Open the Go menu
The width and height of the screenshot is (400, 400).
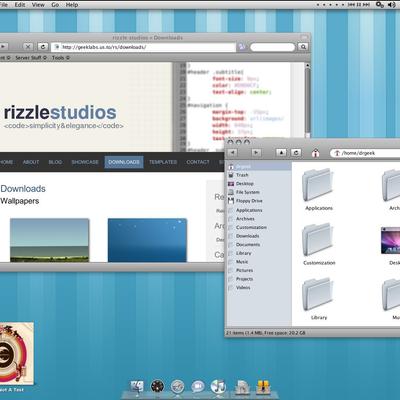(55, 5)
